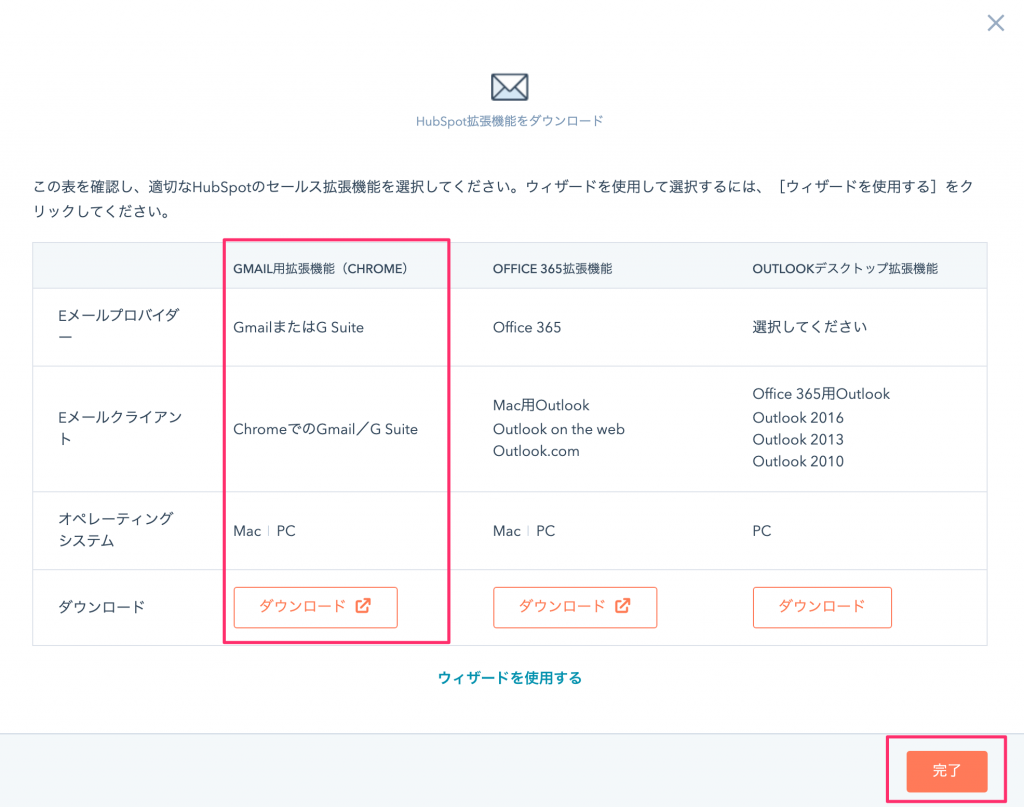
Task: Click the オペレーティングシステム row label
Action: pos(116,530)
